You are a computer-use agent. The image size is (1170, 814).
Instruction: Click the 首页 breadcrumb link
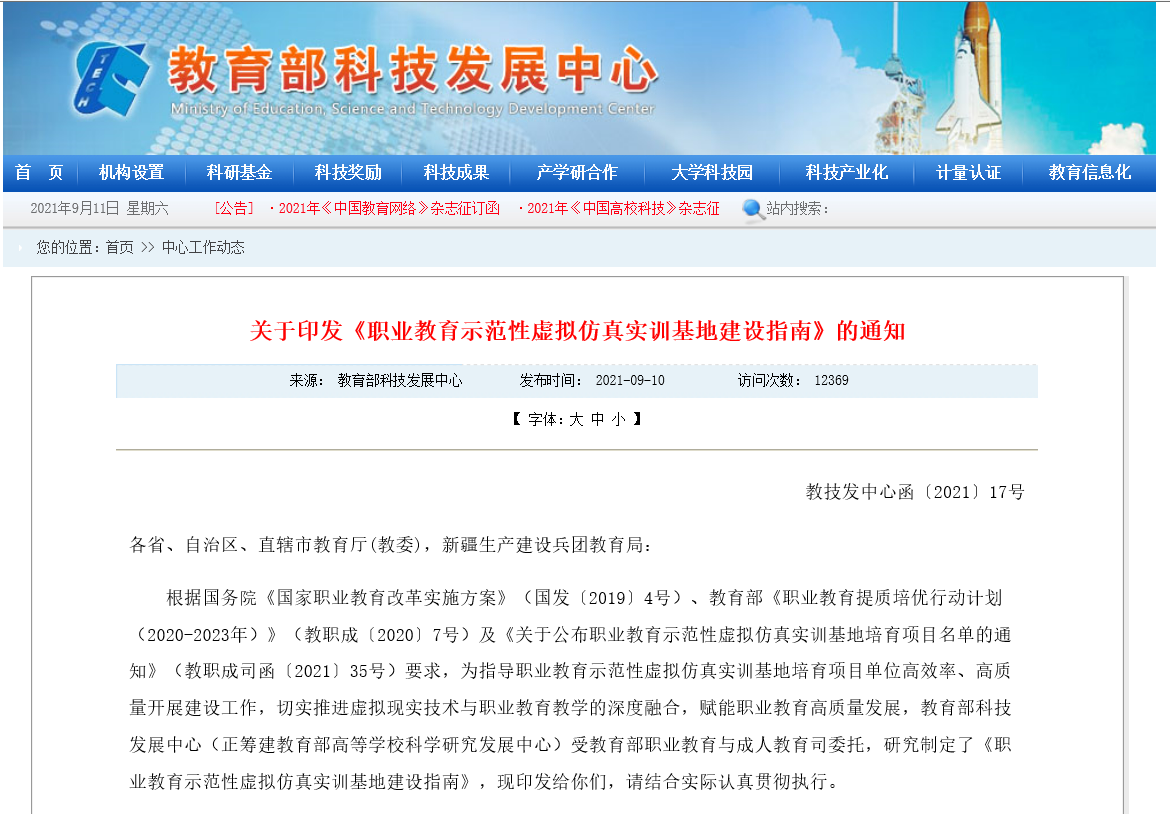(119, 247)
